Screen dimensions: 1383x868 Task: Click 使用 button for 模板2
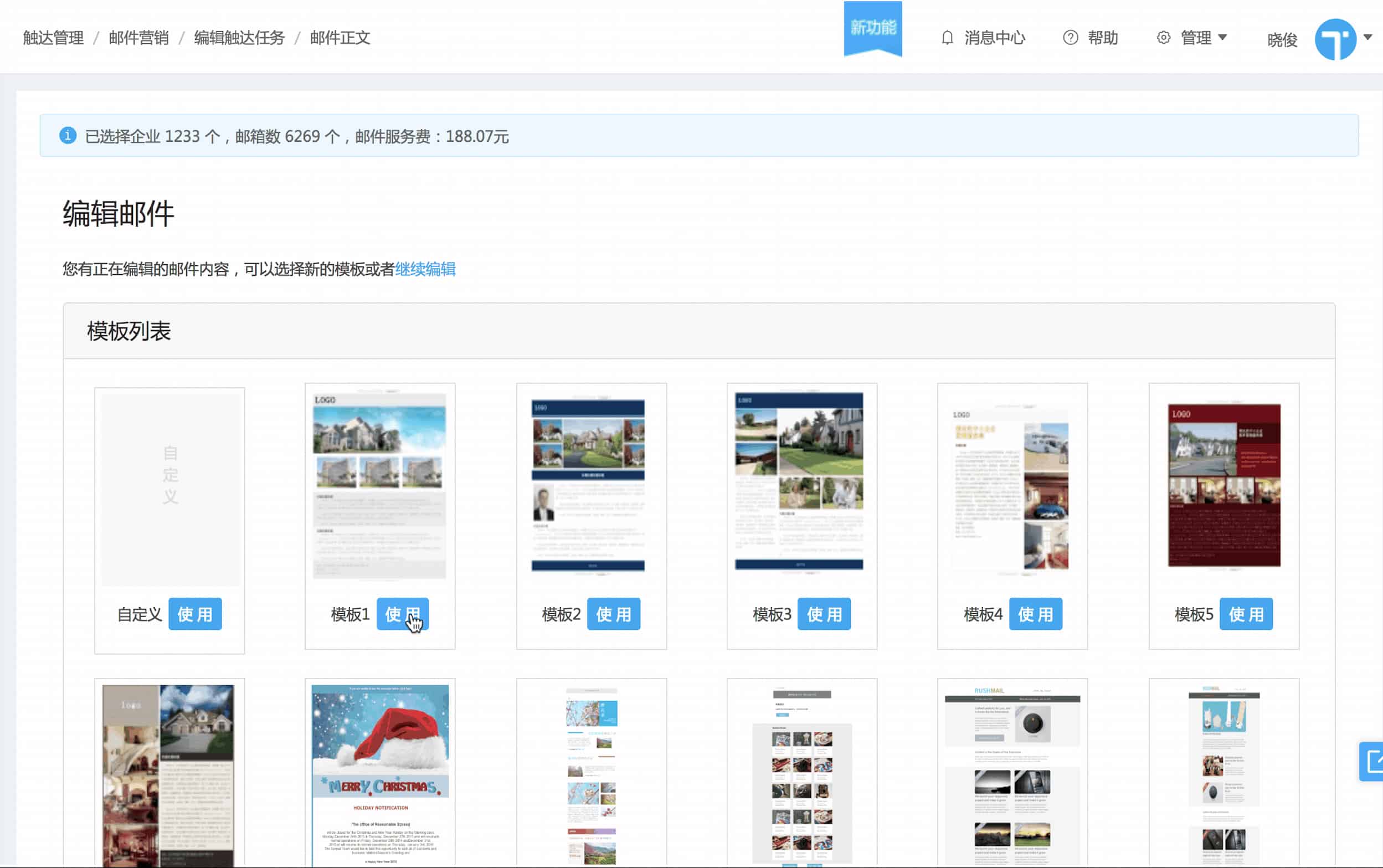(x=614, y=614)
